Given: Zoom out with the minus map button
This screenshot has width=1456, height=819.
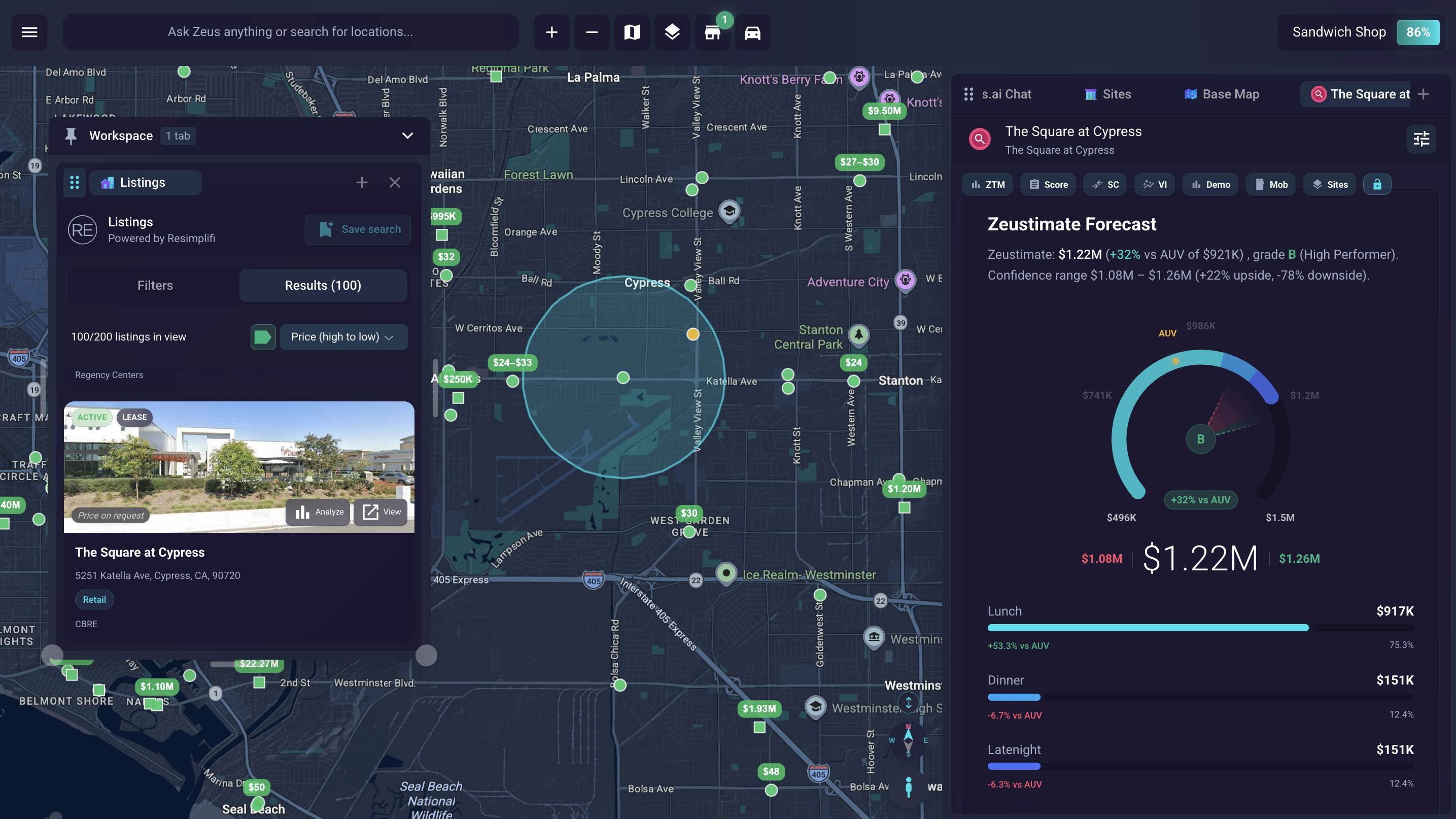Looking at the screenshot, I should click(x=592, y=32).
